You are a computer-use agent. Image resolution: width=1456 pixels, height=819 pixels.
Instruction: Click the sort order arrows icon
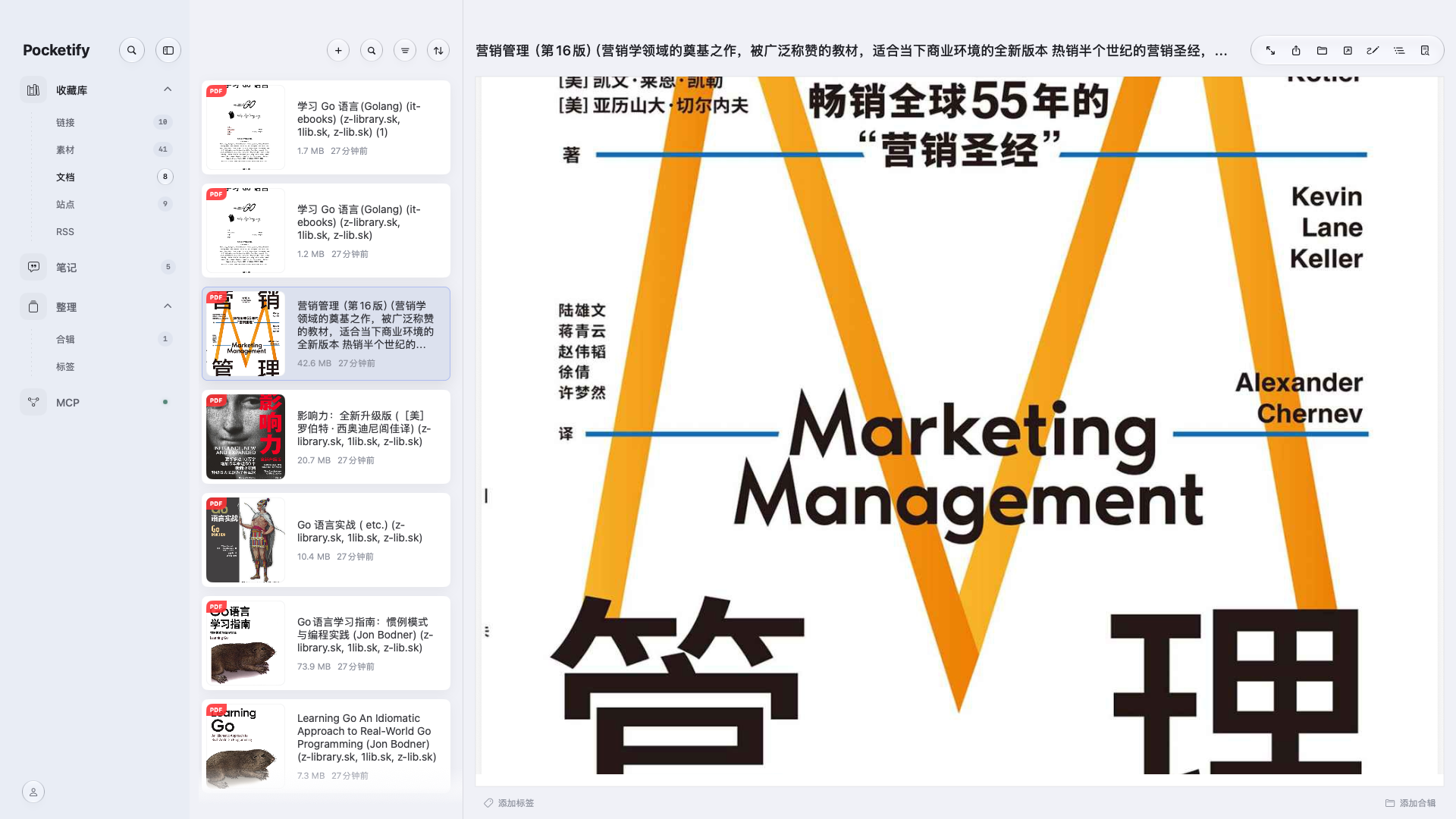coord(438,50)
